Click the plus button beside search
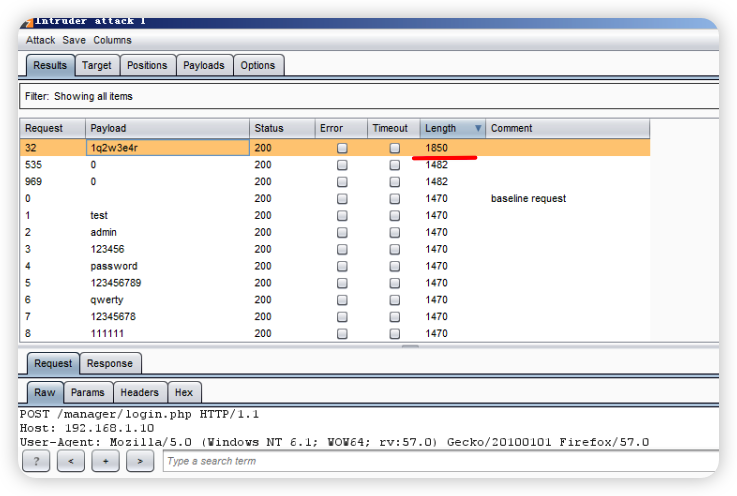Image resolution: width=737 pixels, height=496 pixels. [x=105, y=461]
